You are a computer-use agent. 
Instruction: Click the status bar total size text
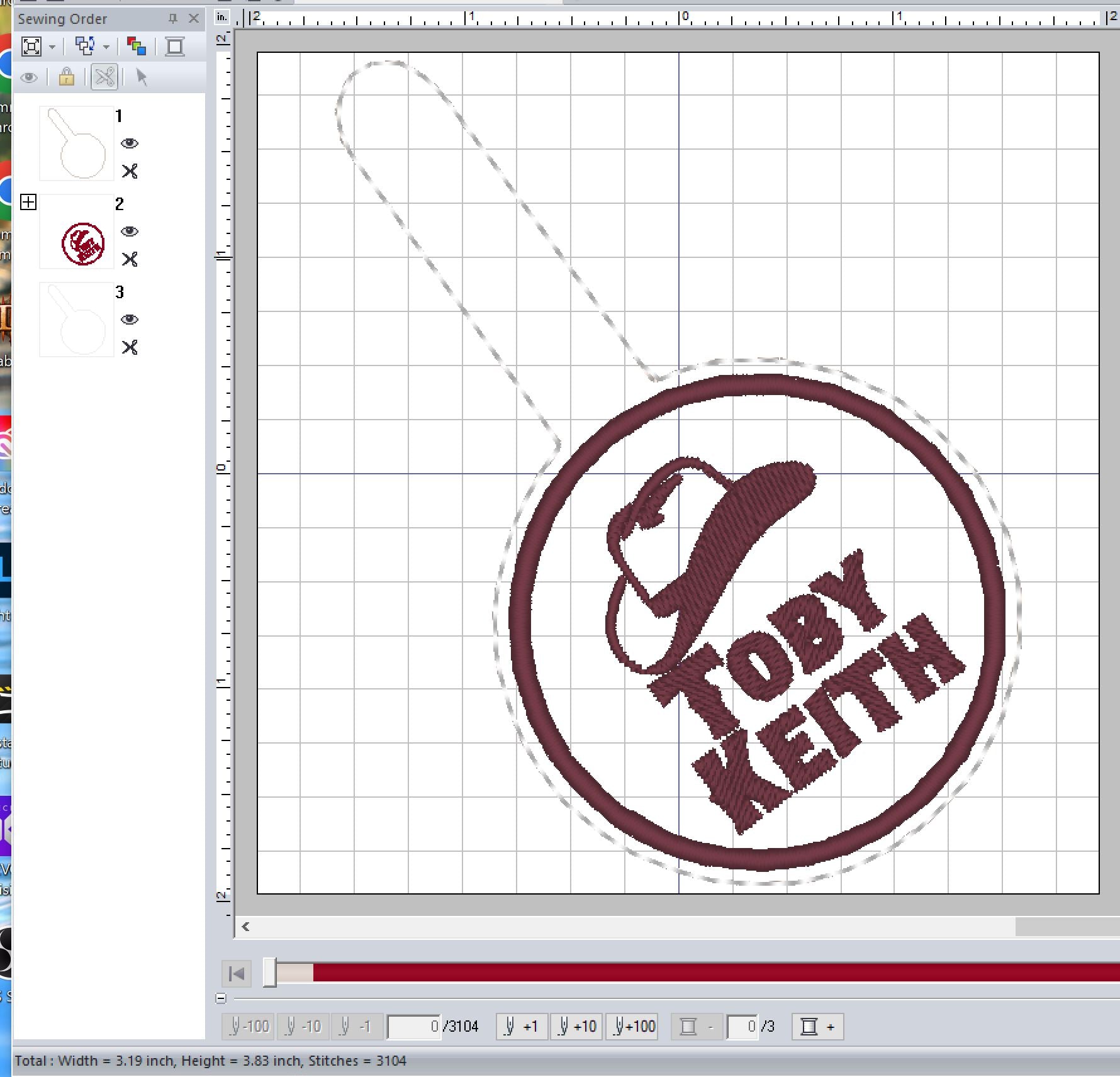(x=211, y=1061)
